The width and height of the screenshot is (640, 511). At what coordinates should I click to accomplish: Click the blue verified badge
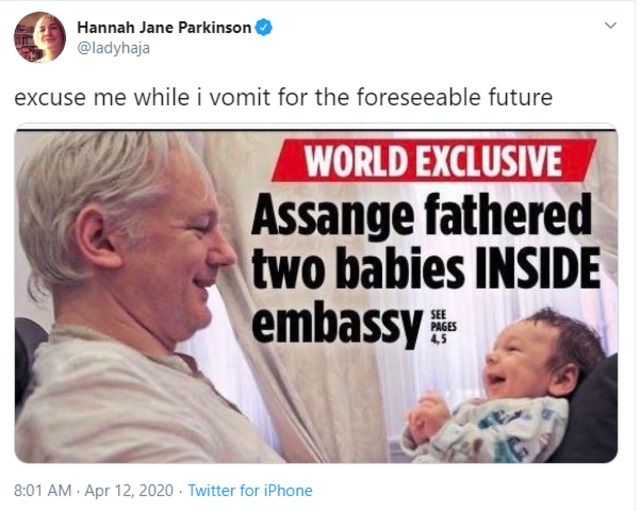pos(264,27)
